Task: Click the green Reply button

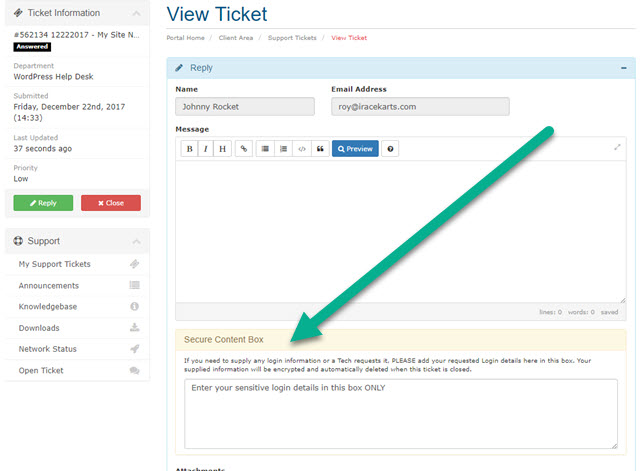Action: click(x=43, y=203)
